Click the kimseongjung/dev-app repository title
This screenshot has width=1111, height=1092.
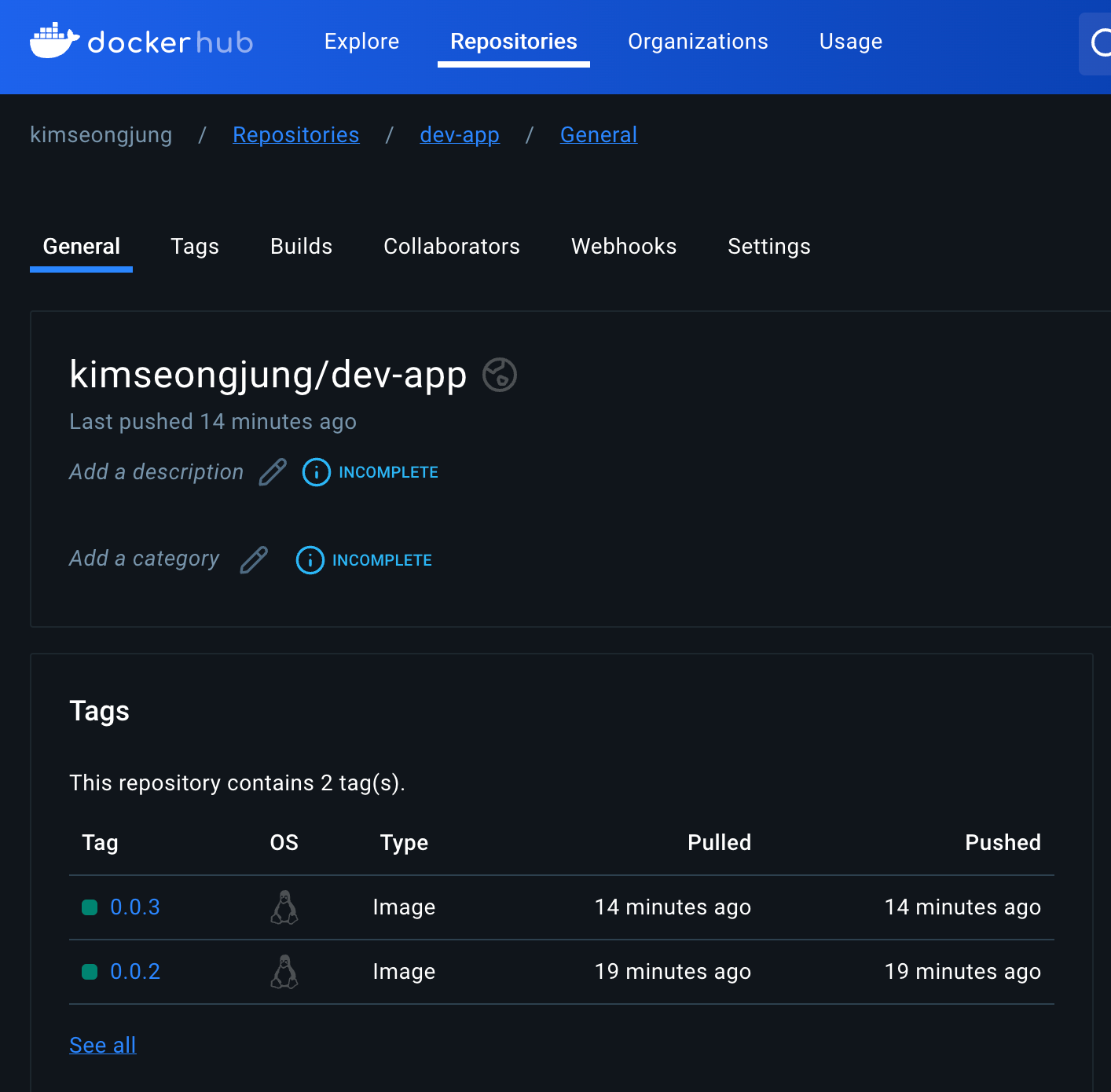click(268, 375)
